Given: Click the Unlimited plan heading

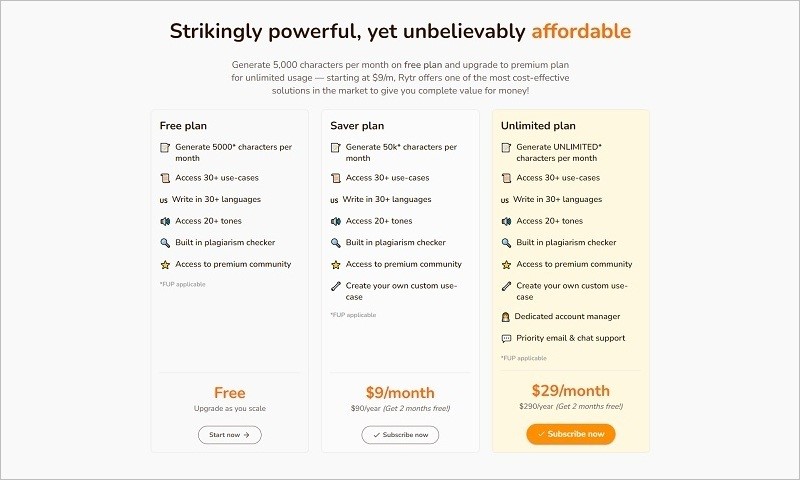Looking at the screenshot, I should coord(538,126).
